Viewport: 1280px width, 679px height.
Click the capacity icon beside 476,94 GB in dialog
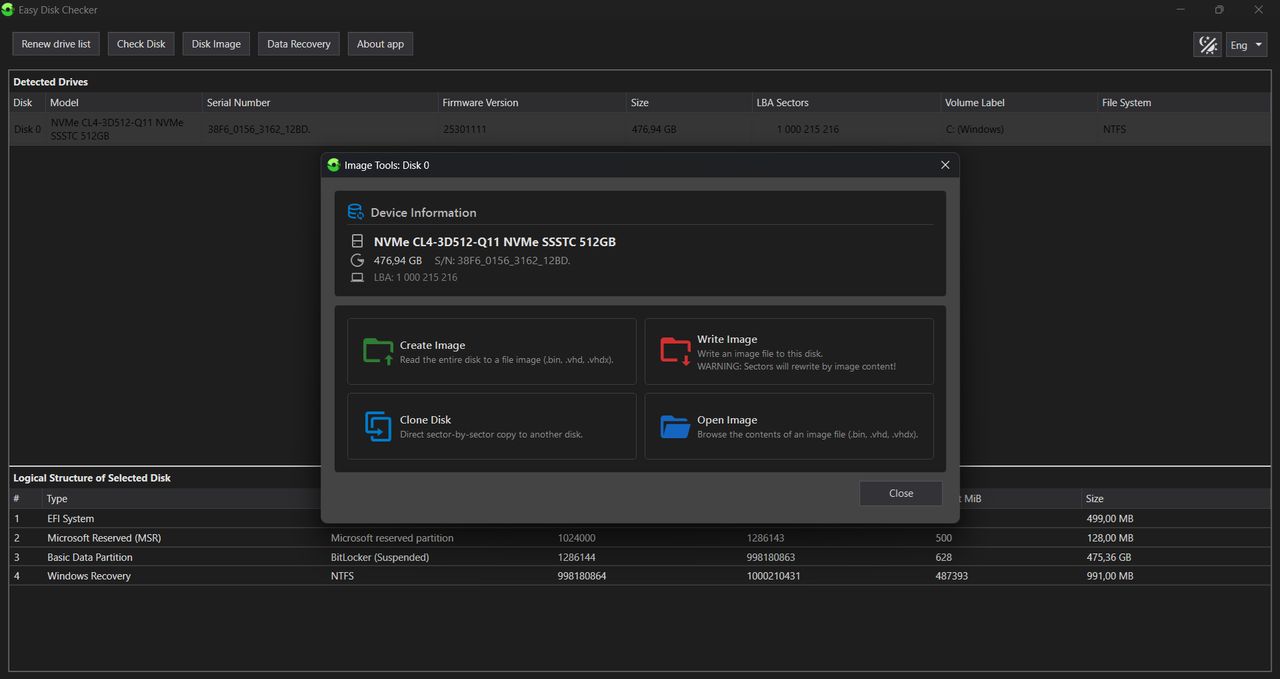[357, 260]
